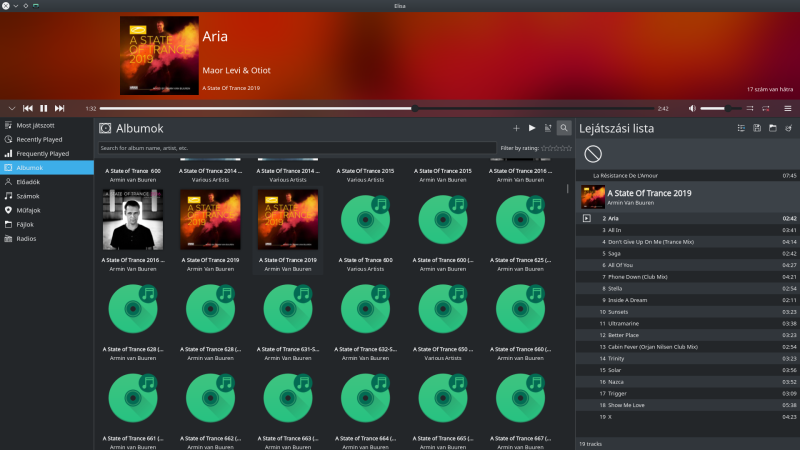Clear the playlist icon
This screenshot has height=450, width=800.
tap(788, 128)
